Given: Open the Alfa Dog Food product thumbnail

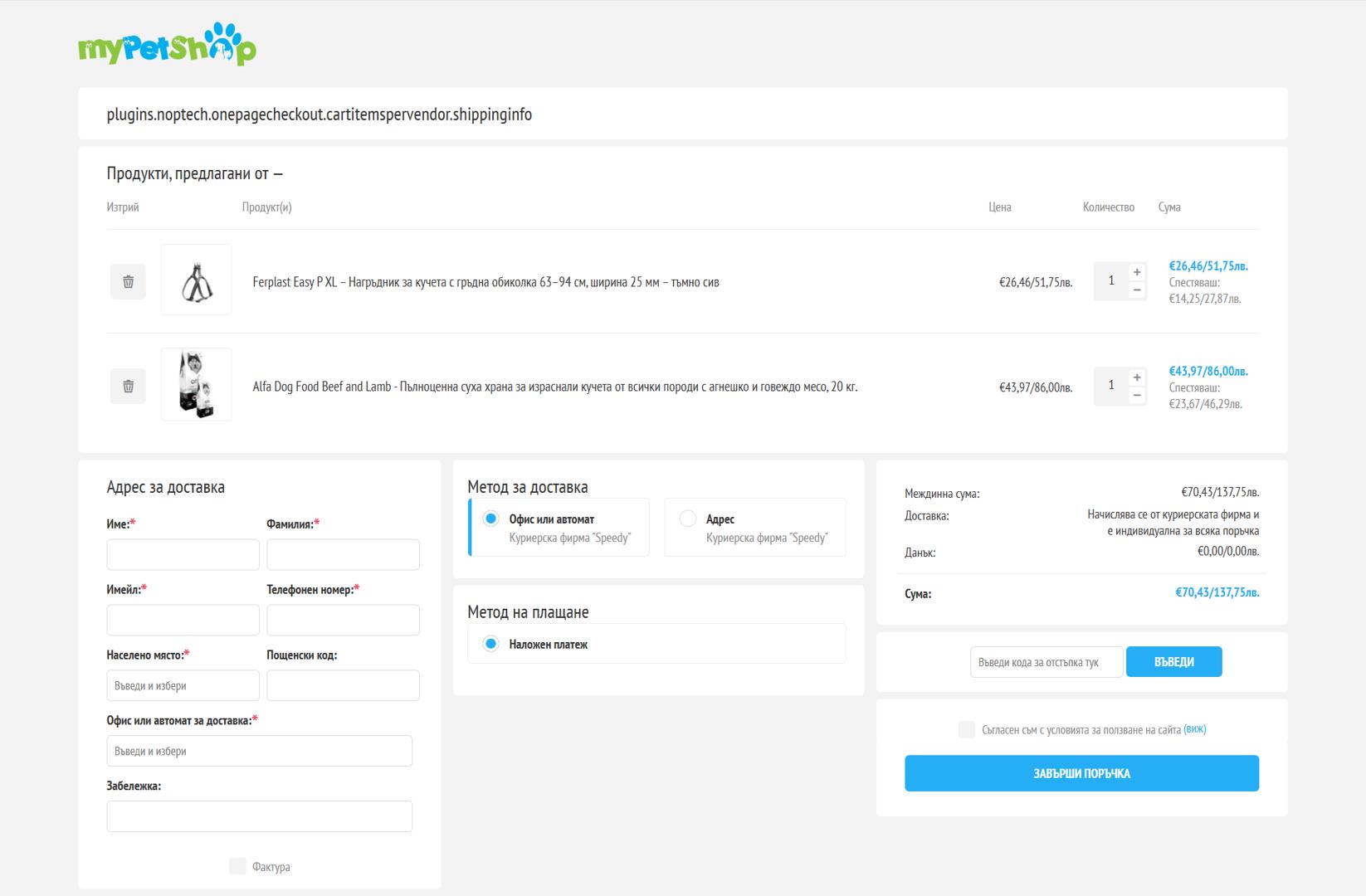Looking at the screenshot, I should pos(197,384).
